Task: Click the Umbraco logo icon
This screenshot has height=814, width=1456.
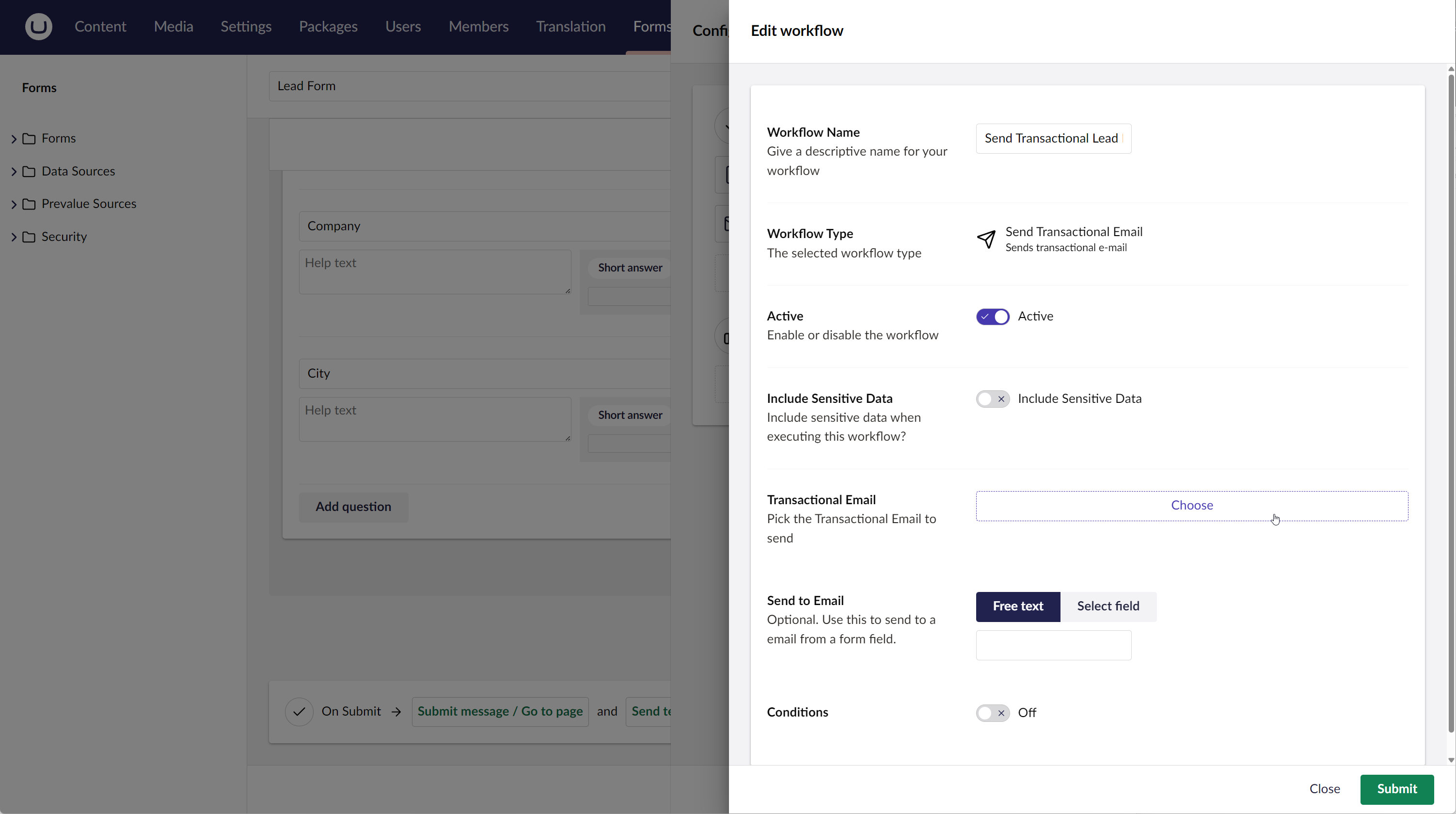Action: [38, 27]
